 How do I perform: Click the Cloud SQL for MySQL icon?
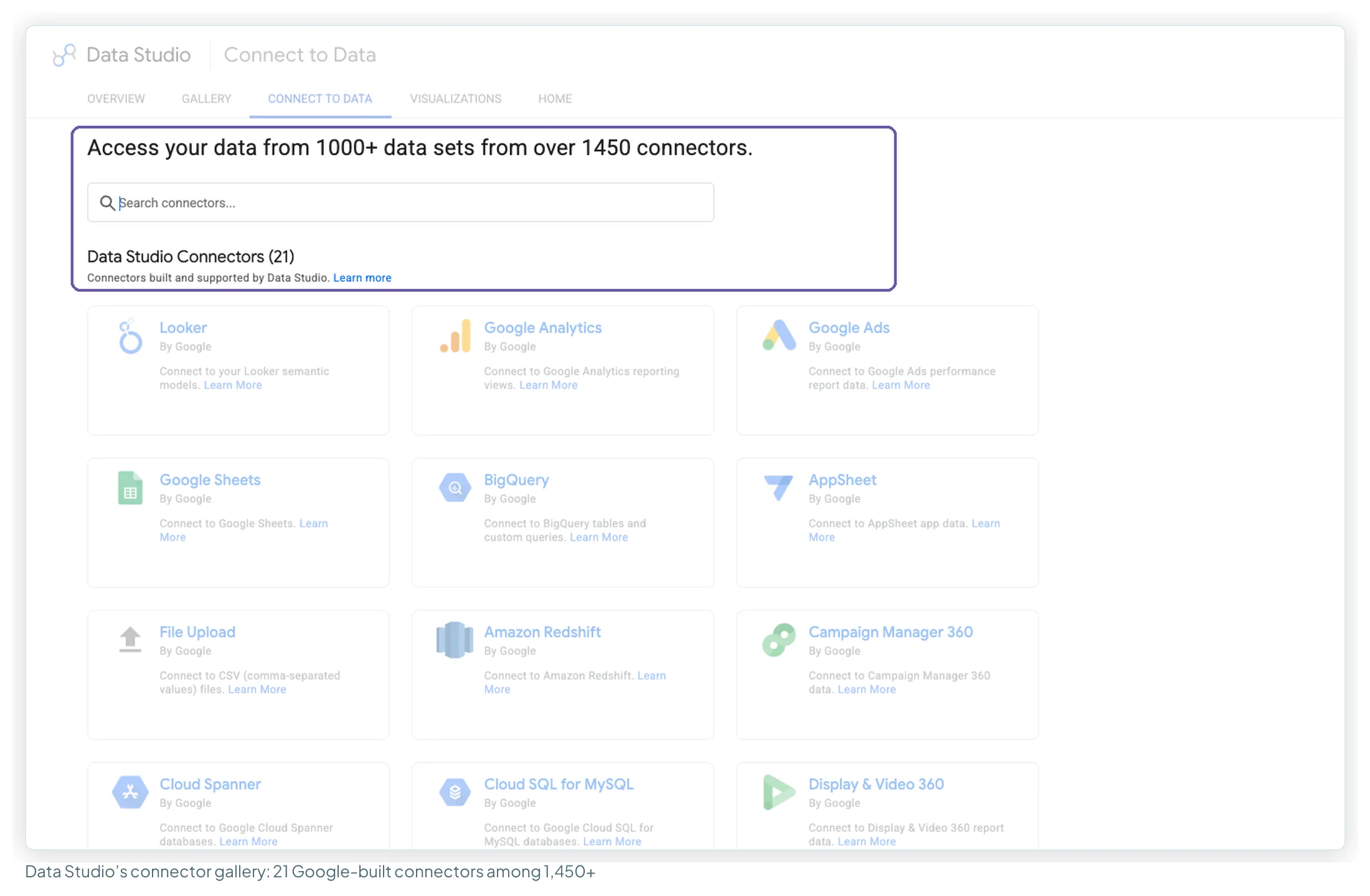coord(455,792)
